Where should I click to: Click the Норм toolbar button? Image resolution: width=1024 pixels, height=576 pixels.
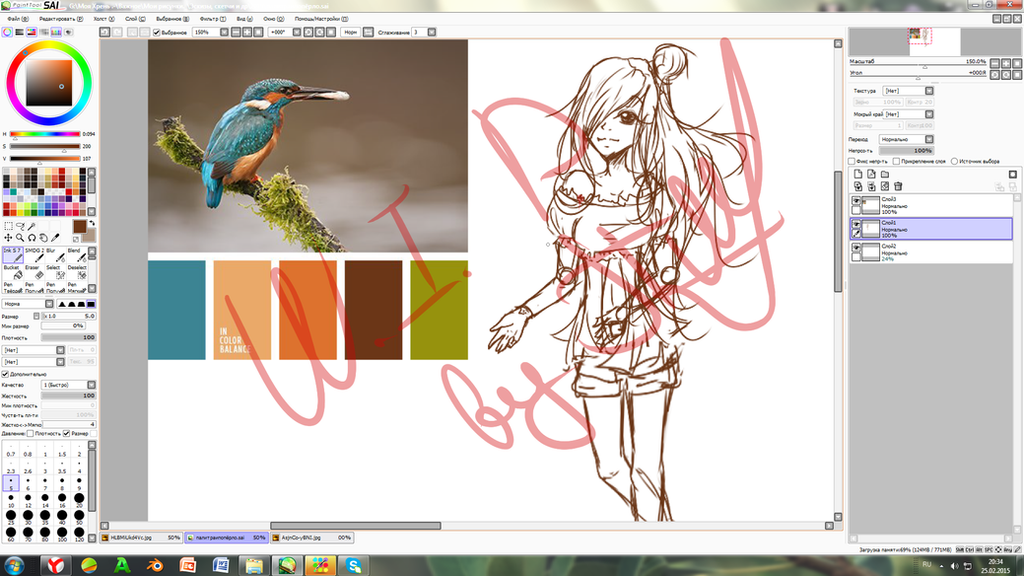coord(351,32)
